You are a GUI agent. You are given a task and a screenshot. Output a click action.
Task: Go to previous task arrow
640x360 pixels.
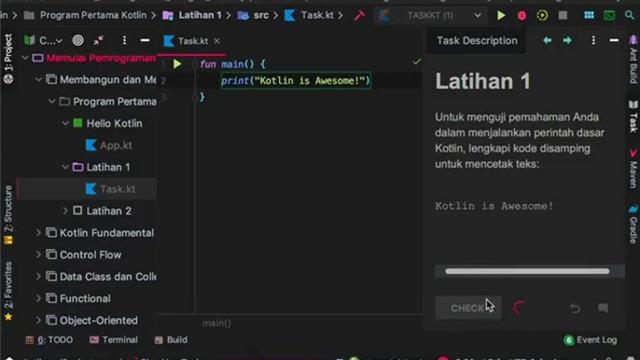(x=547, y=40)
